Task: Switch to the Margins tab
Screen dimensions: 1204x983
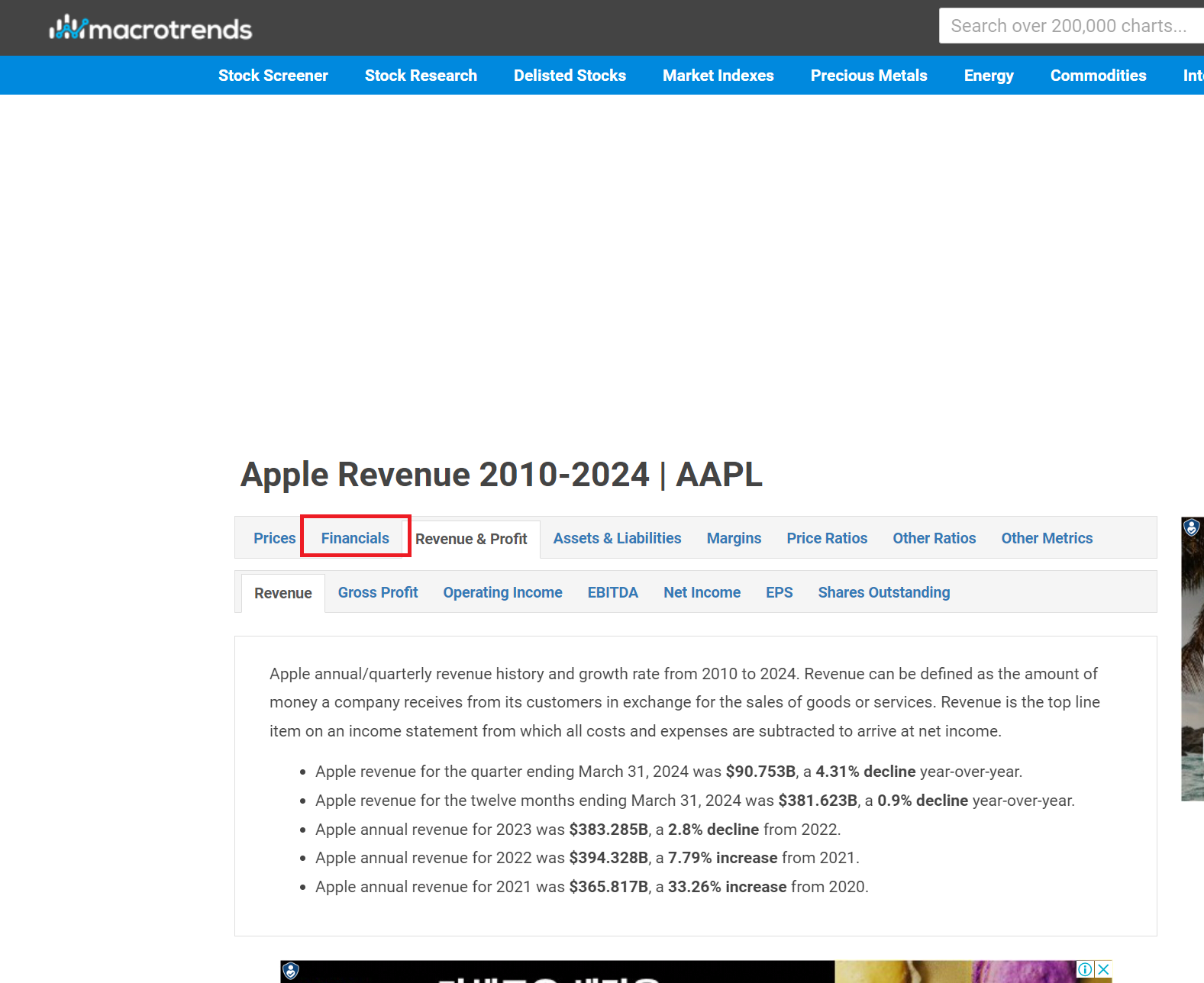Action: [x=734, y=538]
